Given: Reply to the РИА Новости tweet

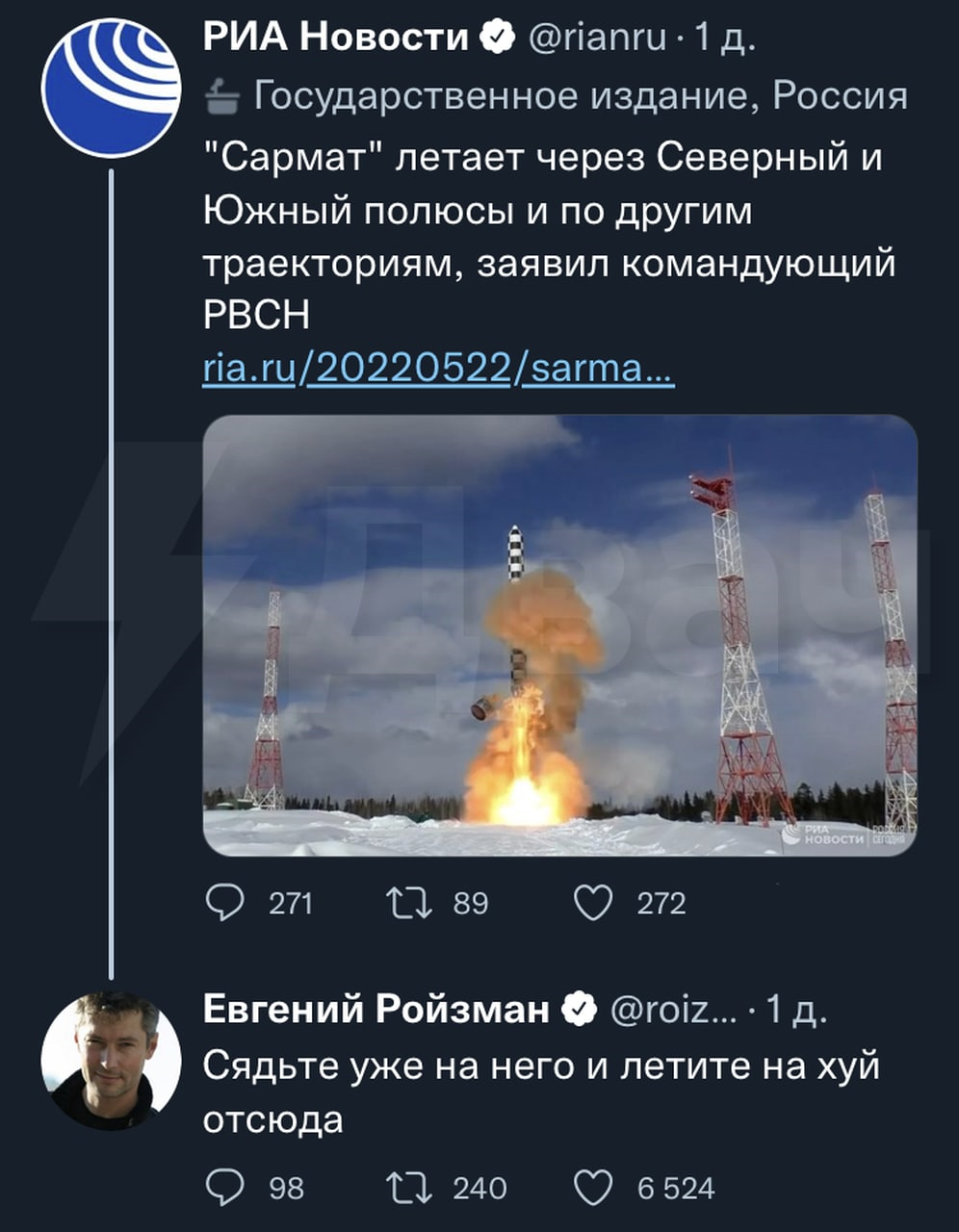Looking at the screenshot, I should click(x=225, y=903).
